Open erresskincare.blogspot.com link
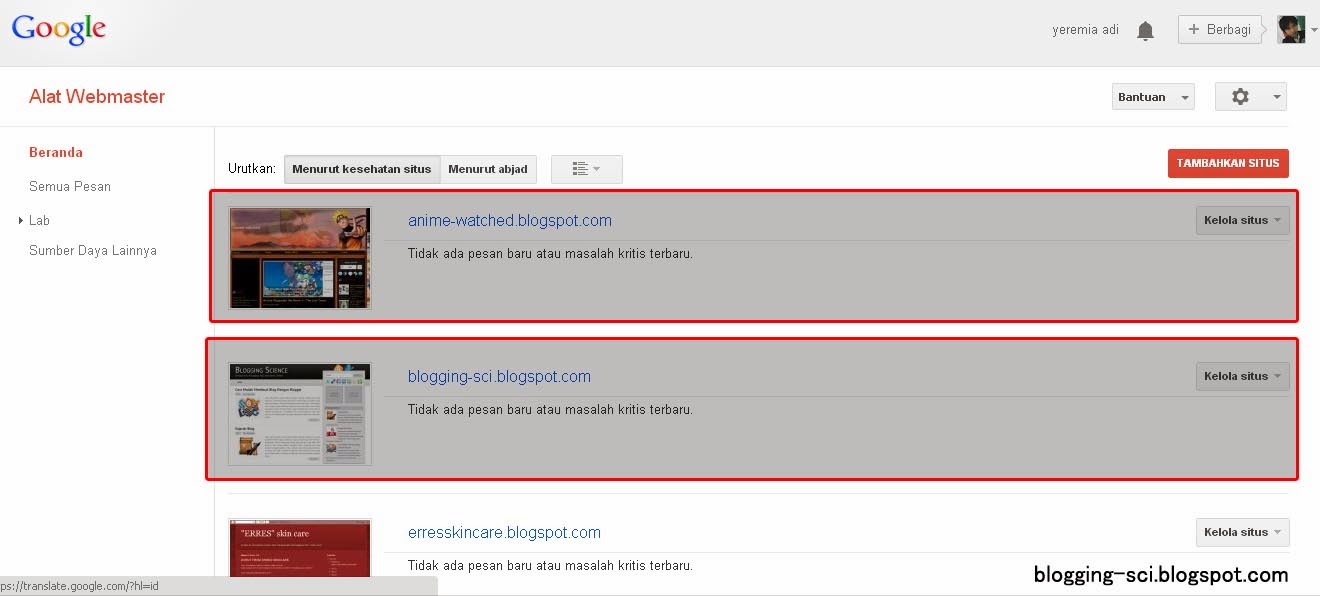 pyautogui.click(x=504, y=532)
